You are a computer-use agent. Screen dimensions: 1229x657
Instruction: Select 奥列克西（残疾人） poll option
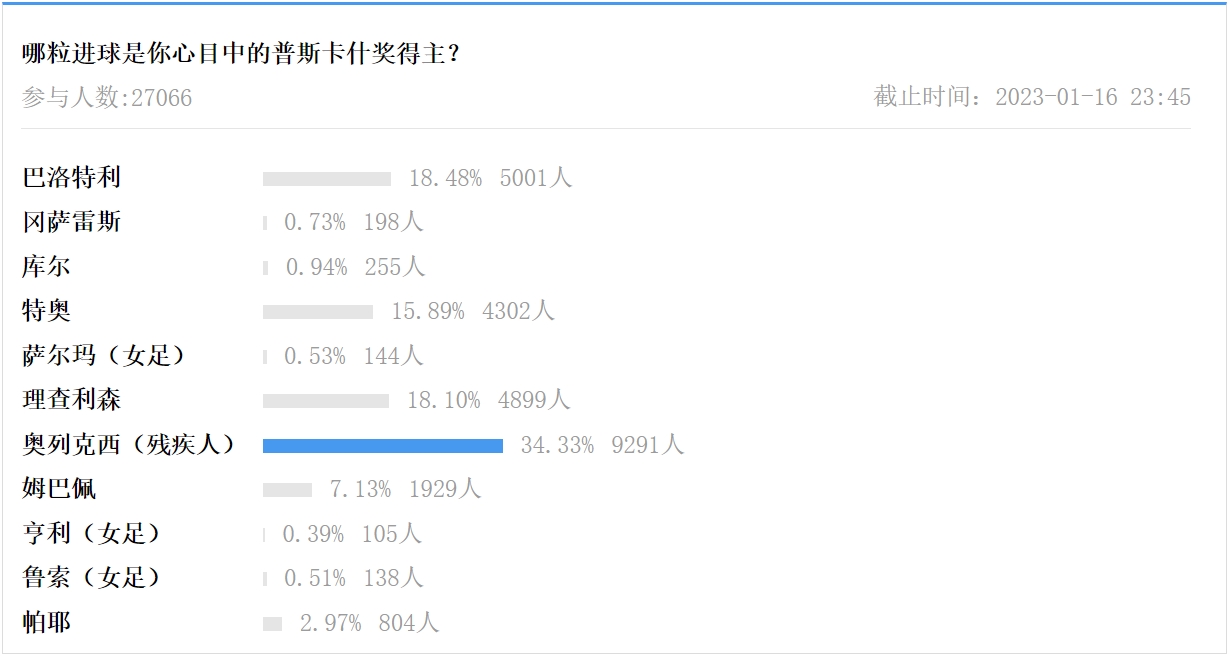click(130, 444)
